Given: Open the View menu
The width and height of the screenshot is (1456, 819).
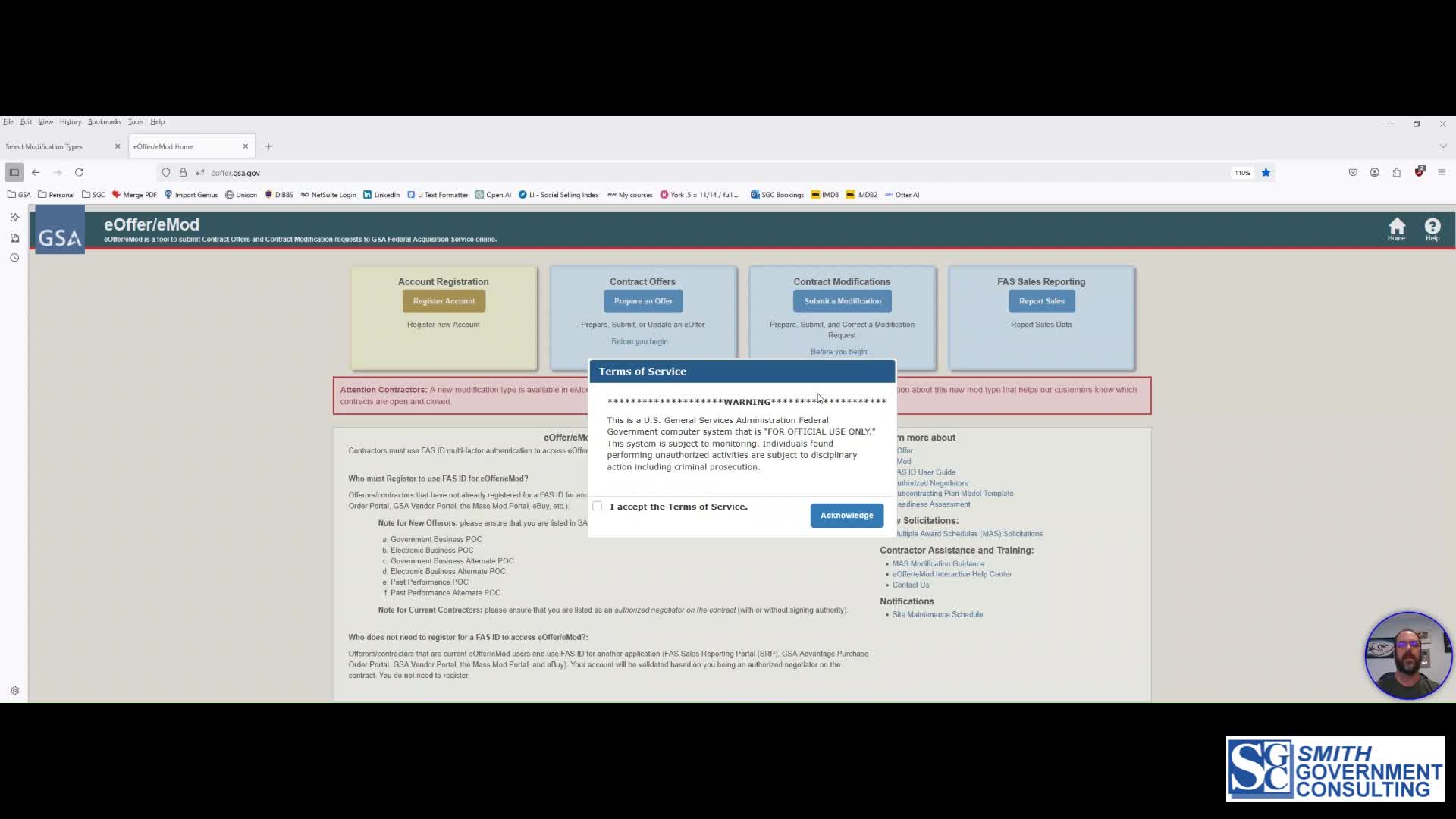Looking at the screenshot, I should [45, 121].
